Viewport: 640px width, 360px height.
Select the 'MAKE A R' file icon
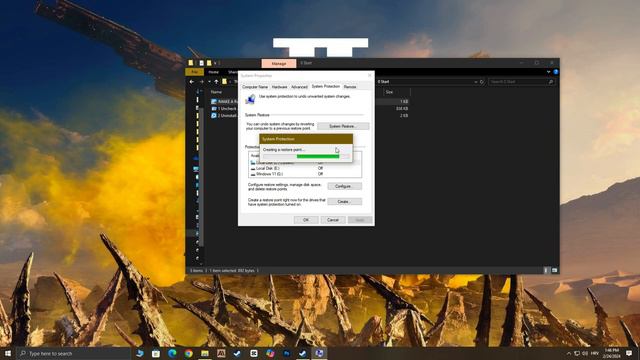[214, 101]
